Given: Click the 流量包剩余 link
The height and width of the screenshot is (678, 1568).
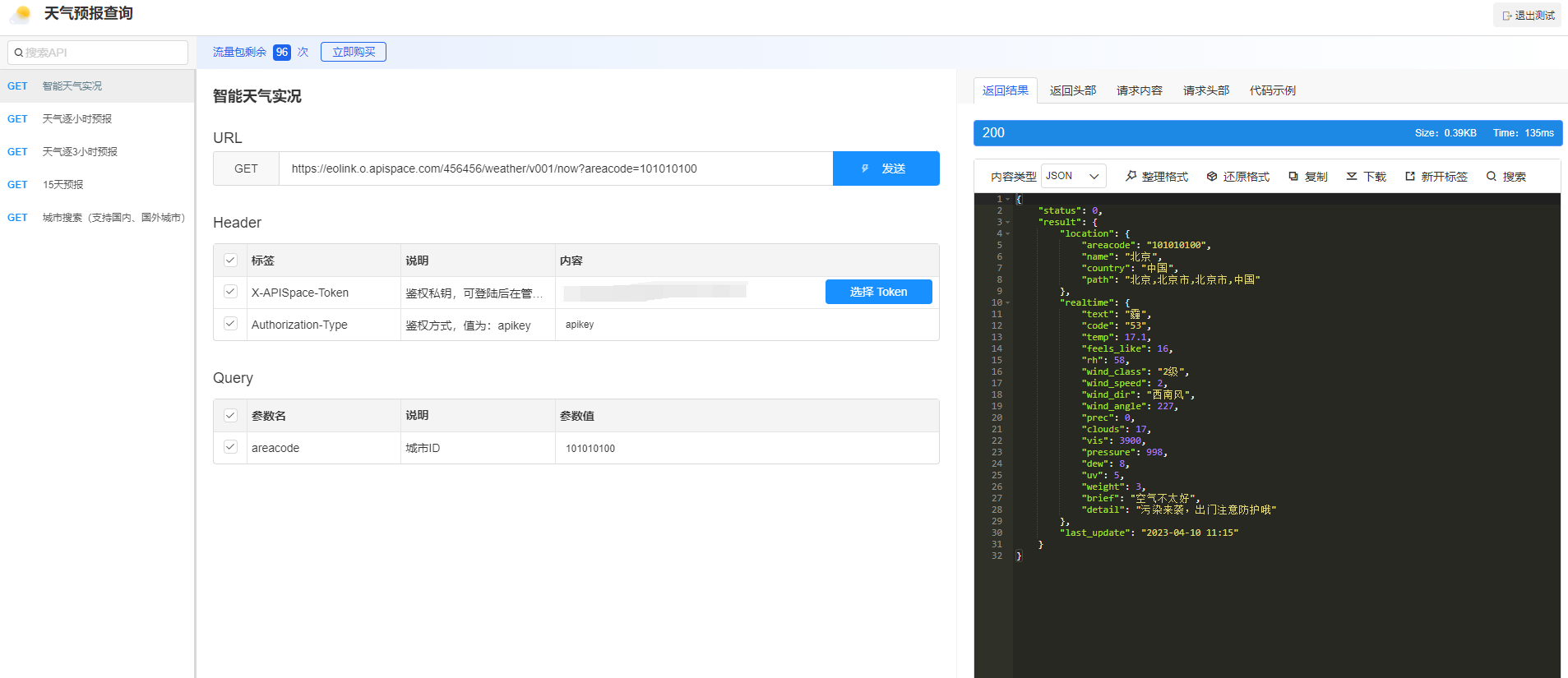Looking at the screenshot, I should [239, 52].
